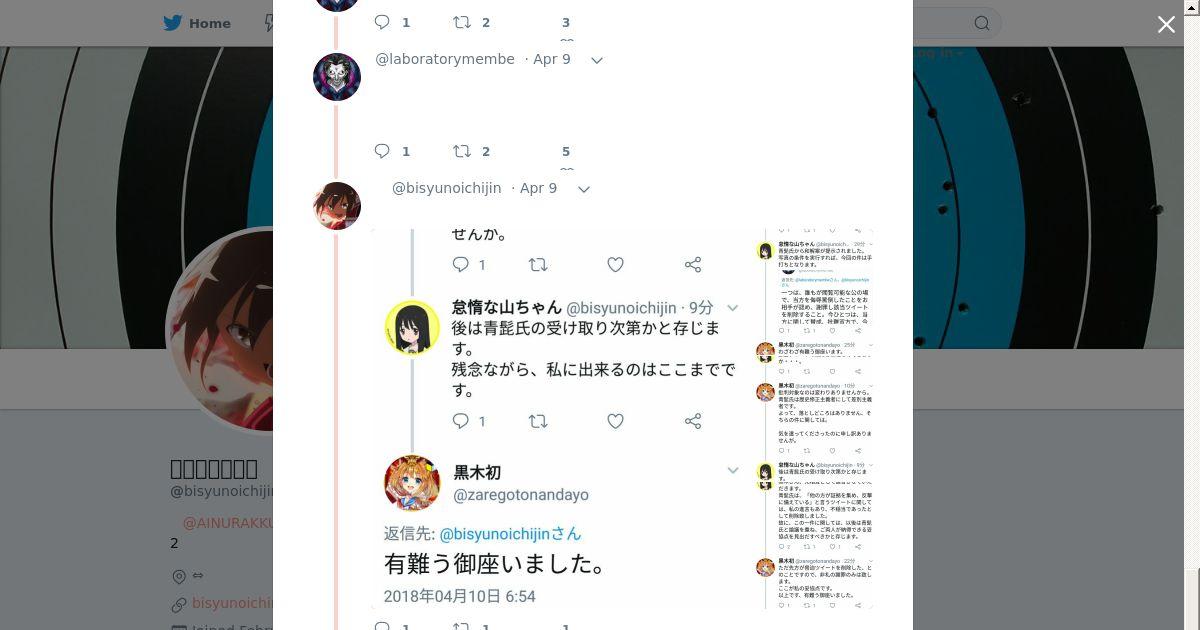Viewport: 1200px width, 630px height.
Task: Like @laboratorymembe's tweet showing 5
Action: pyautogui.click(x=565, y=152)
